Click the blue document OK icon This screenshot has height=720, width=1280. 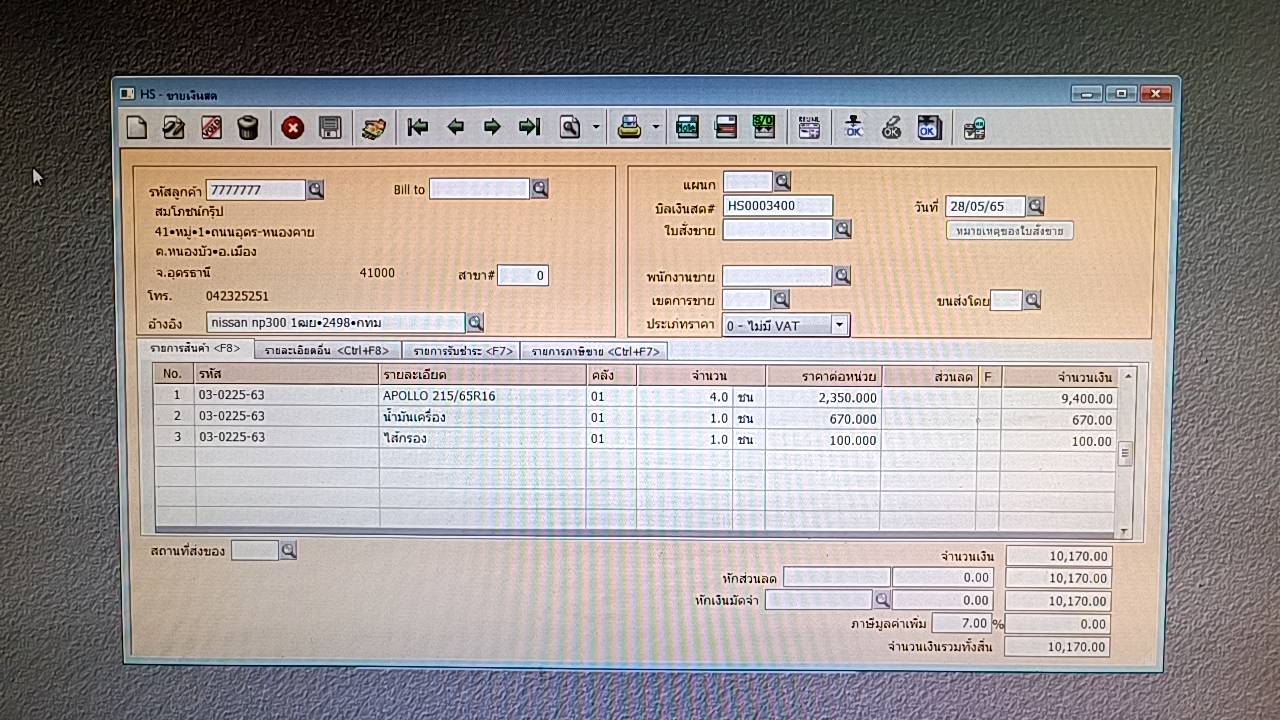[929, 127]
